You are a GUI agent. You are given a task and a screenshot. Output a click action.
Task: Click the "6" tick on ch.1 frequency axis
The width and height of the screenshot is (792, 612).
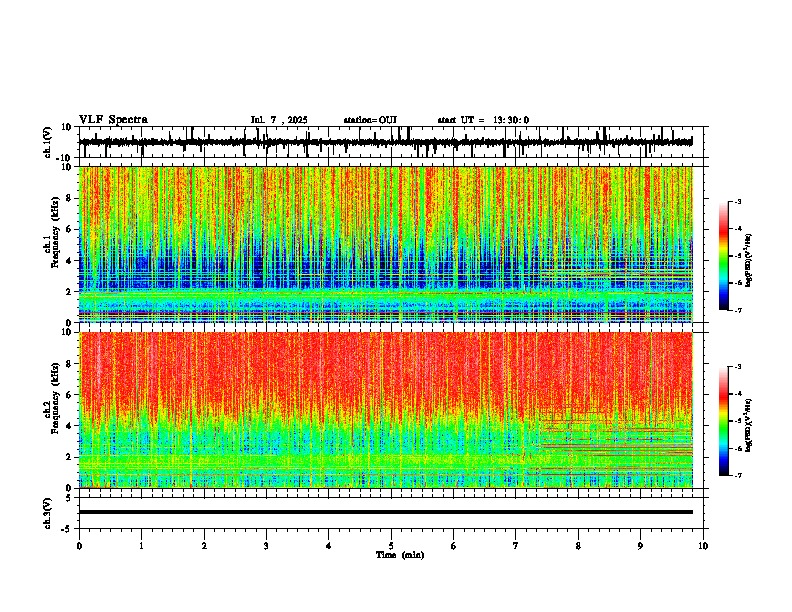tap(70, 230)
